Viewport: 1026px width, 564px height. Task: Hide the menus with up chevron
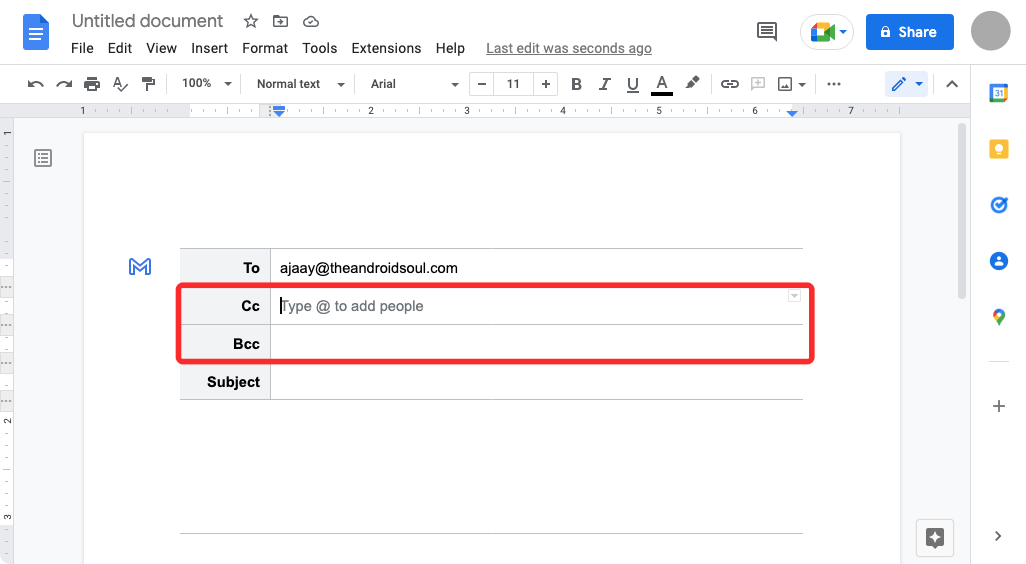tap(952, 84)
